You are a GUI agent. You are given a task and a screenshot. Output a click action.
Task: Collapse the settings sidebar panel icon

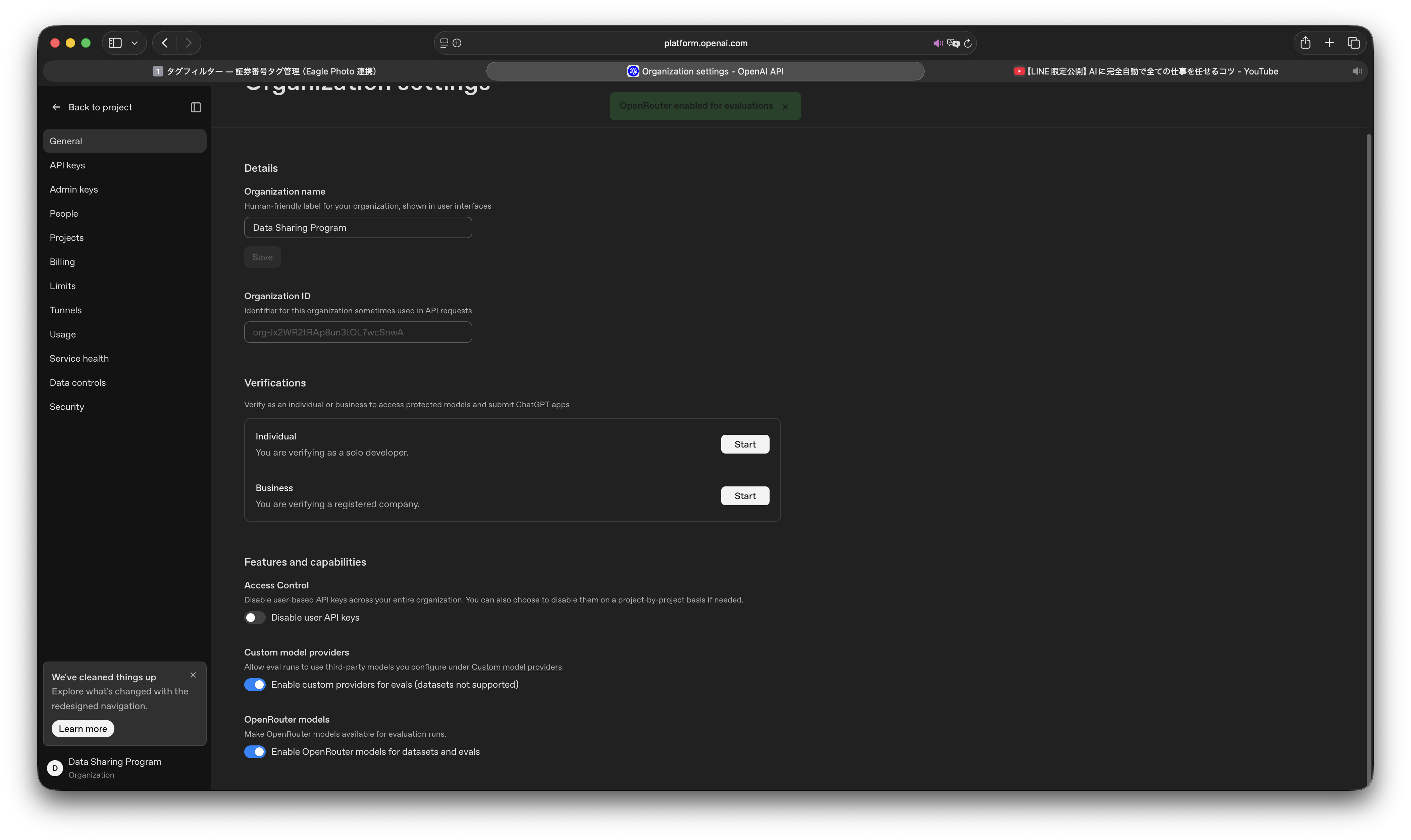click(x=196, y=107)
